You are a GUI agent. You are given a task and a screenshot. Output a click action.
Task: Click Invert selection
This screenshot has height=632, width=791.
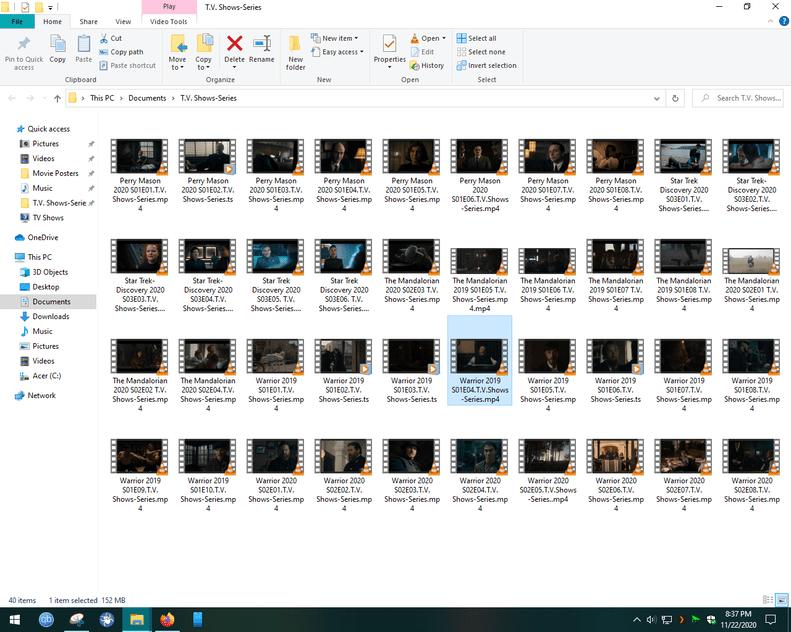[x=486, y=66]
